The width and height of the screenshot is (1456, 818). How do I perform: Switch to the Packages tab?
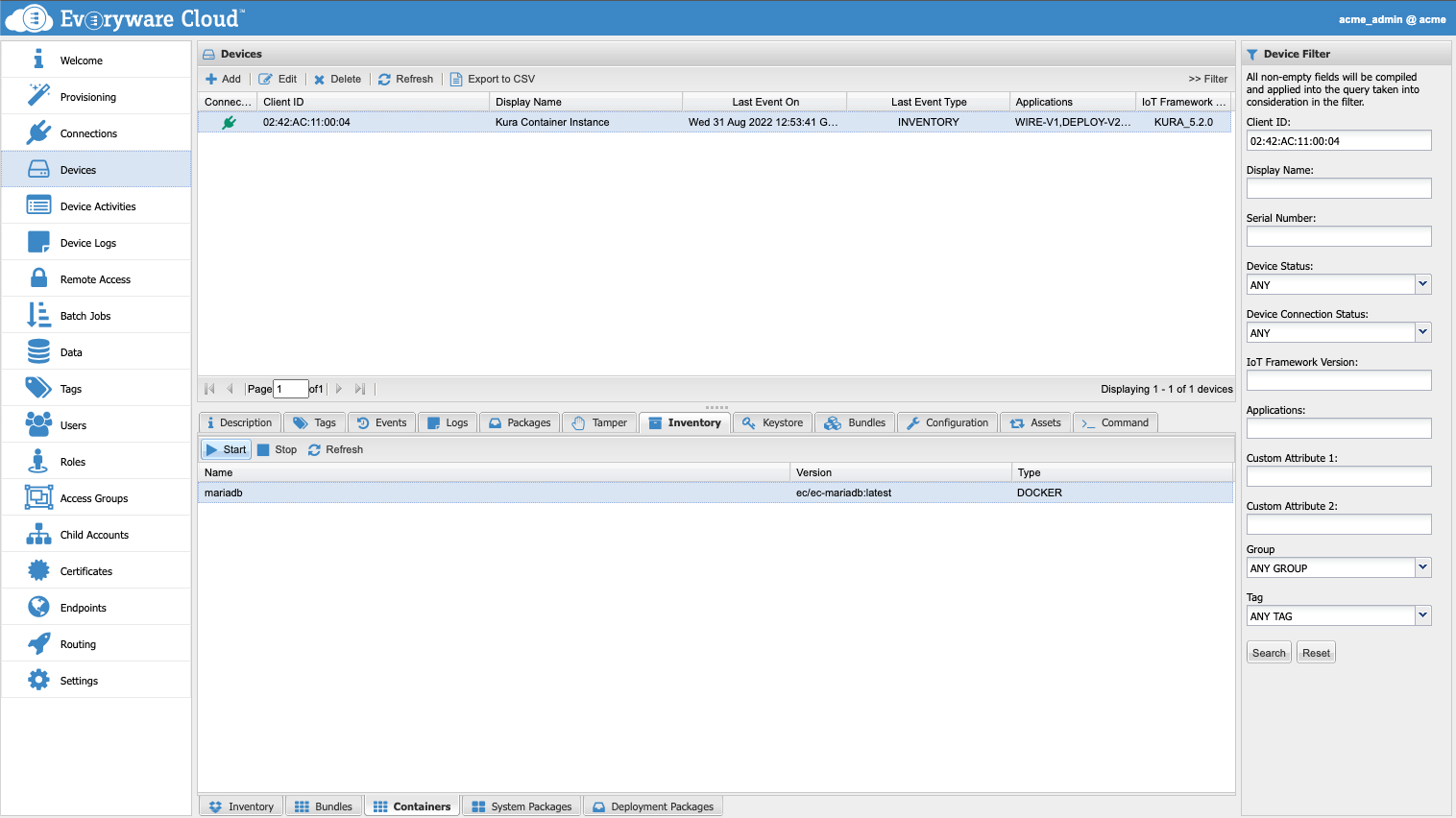coord(520,422)
